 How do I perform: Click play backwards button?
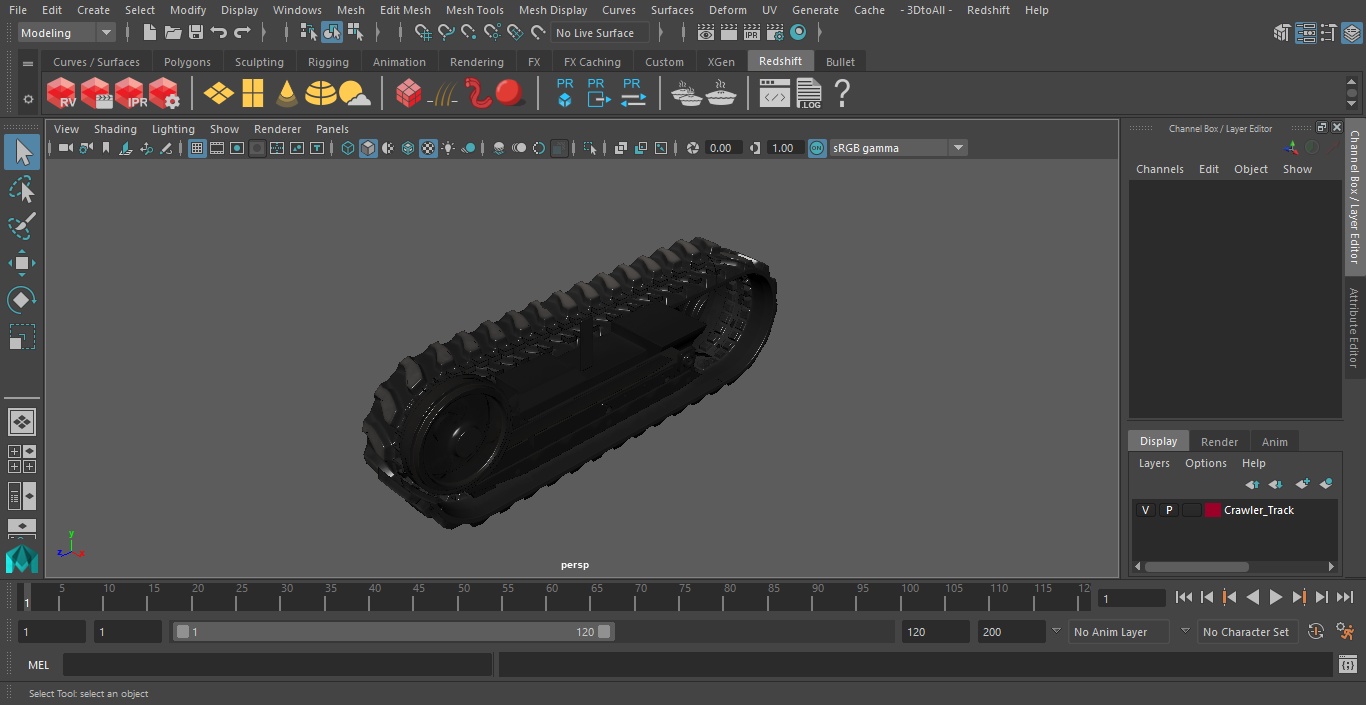(1253, 597)
